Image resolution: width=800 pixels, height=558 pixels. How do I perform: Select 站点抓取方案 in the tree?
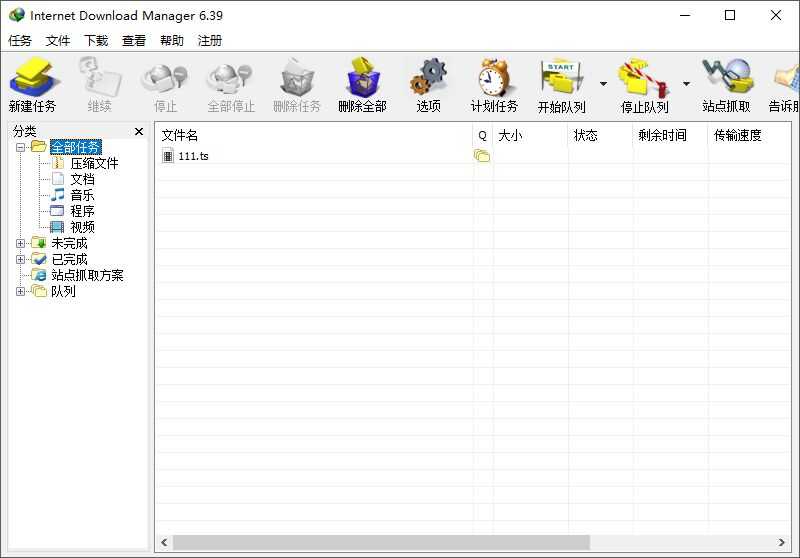87,275
